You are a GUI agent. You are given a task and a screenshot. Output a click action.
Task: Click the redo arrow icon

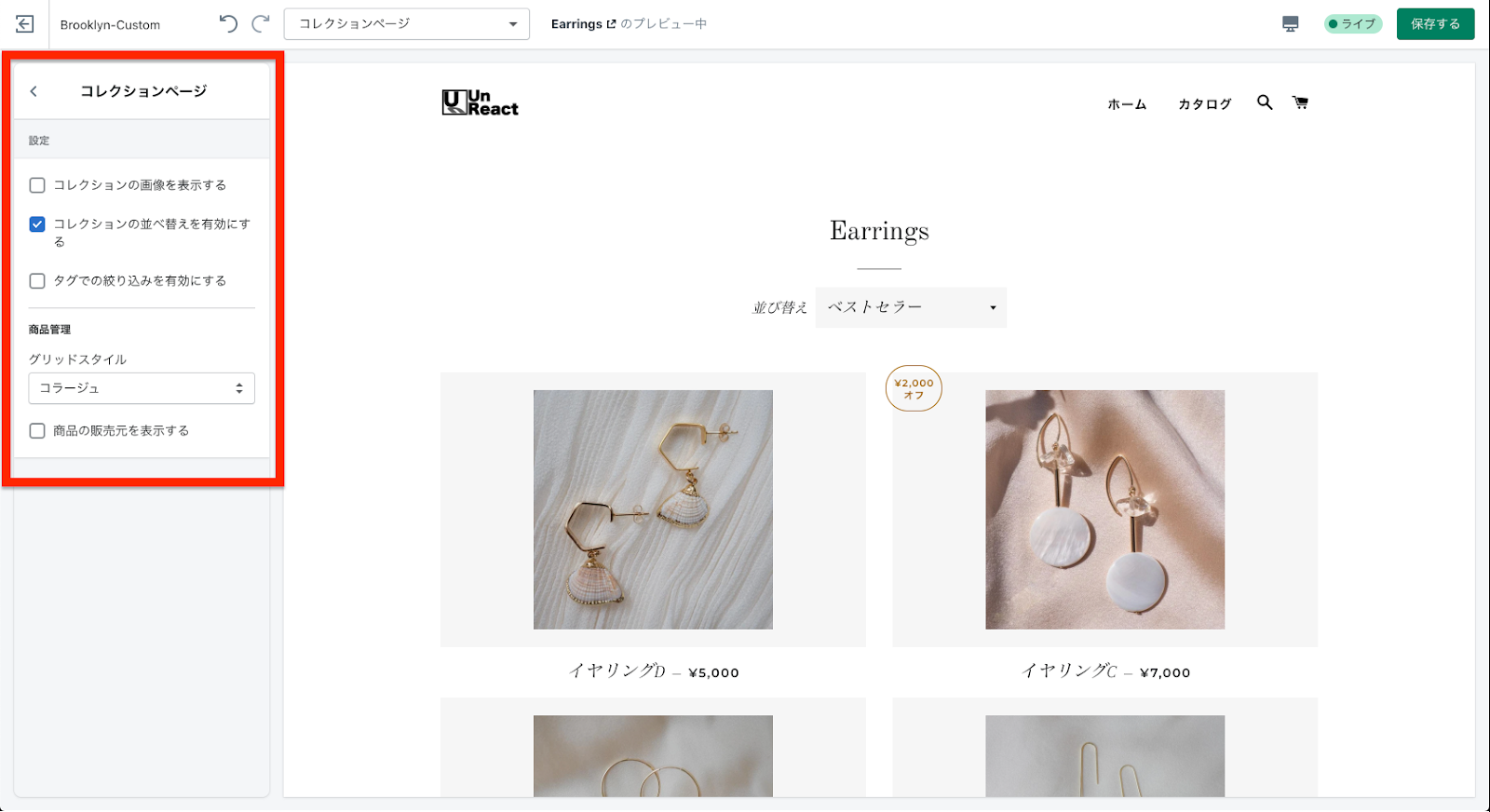[x=261, y=23]
